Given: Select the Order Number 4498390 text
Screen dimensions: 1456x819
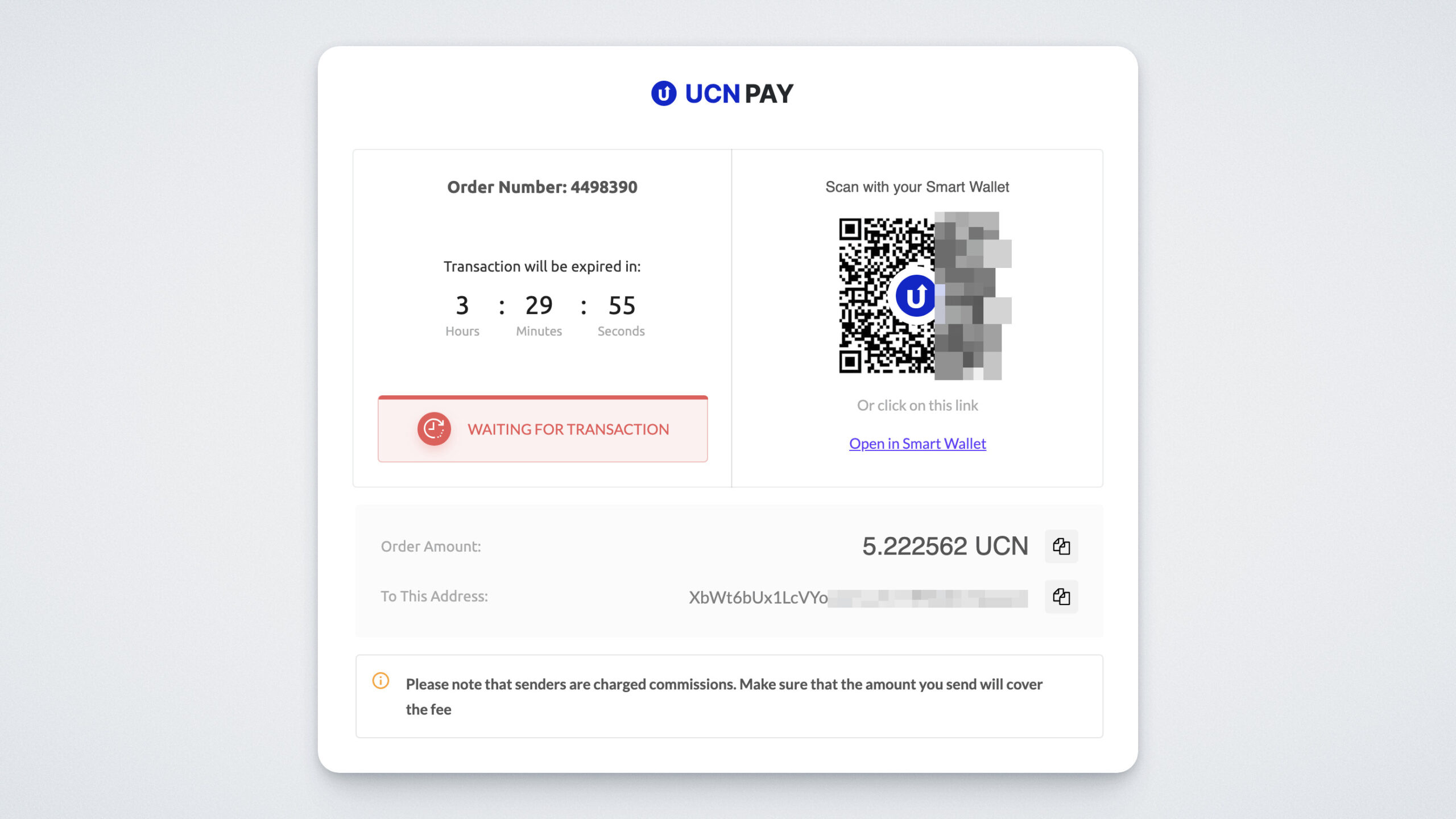Looking at the screenshot, I should click(542, 187).
